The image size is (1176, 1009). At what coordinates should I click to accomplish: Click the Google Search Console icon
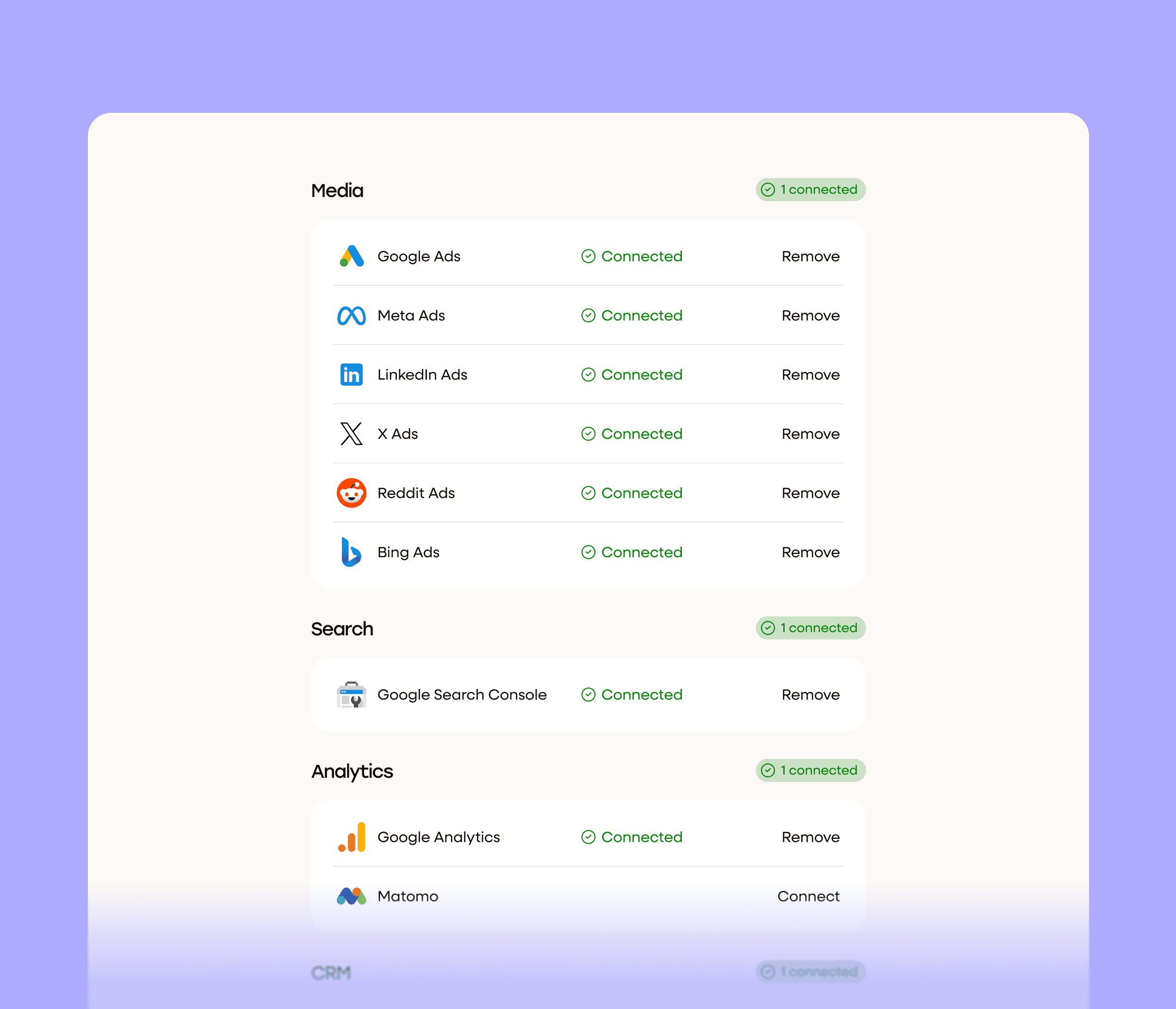tap(351, 695)
